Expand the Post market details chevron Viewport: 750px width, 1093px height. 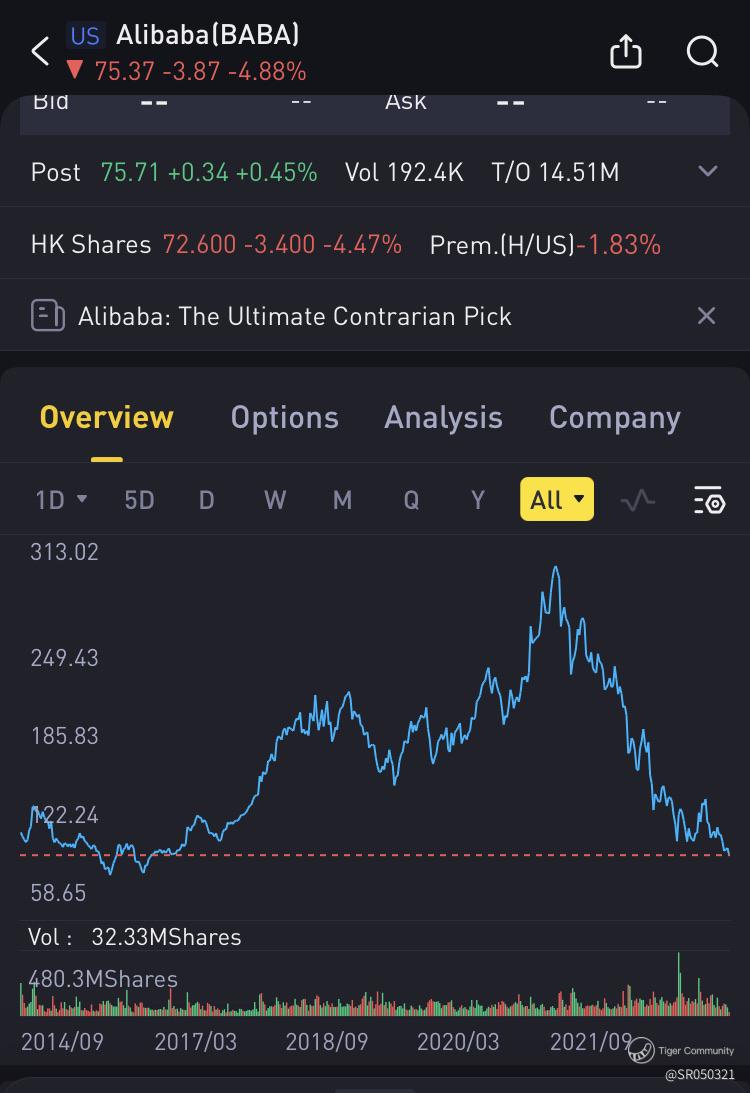point(707,171)
